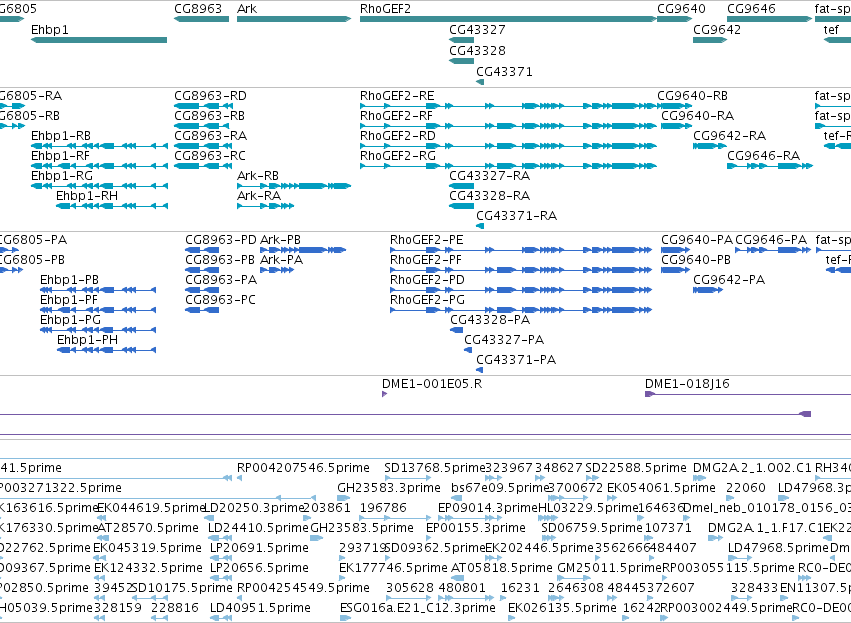This screenshot has width=851, height=623.
Task: Select transcript RhoGEF2-RD
Action: (508, 146)
